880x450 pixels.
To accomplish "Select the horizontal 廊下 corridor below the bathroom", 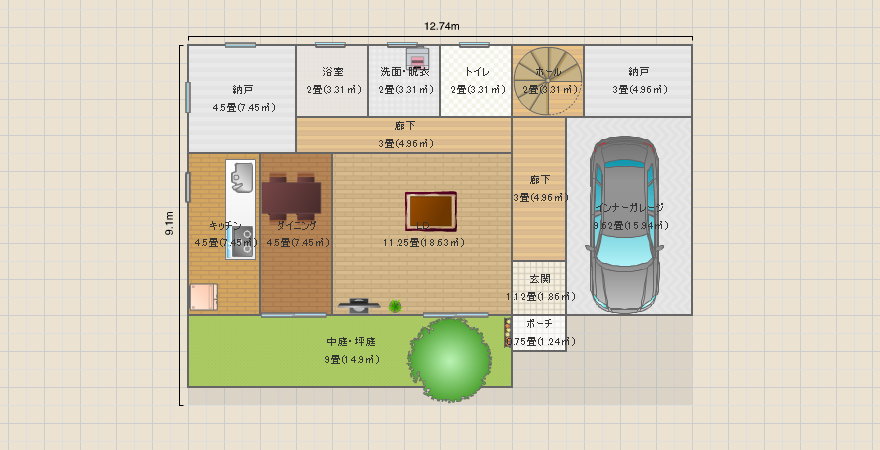I will pos(404,134).
